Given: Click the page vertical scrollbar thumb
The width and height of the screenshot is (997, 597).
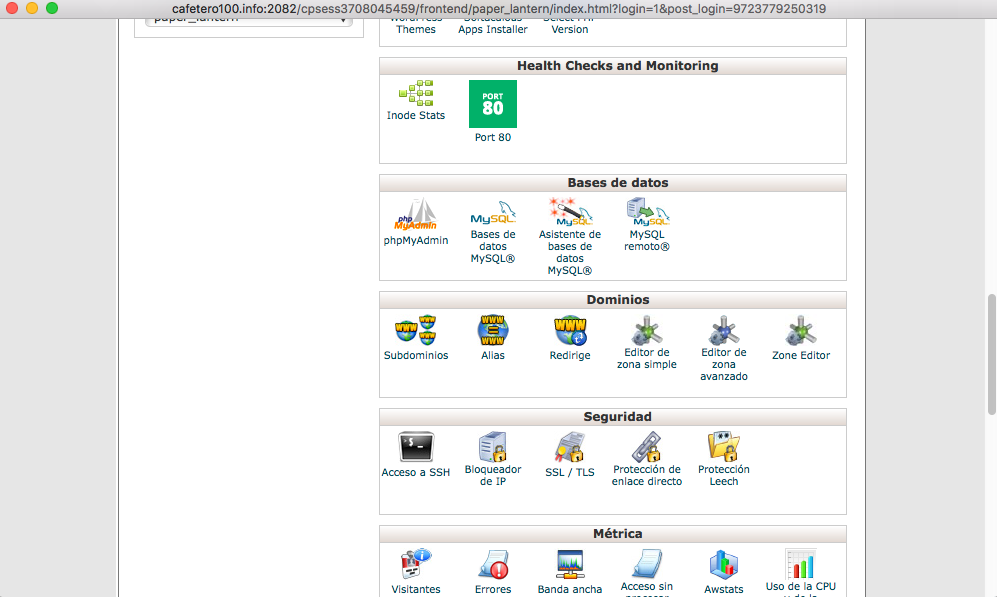Looking at the screenshot, I should tap(991, 354).
